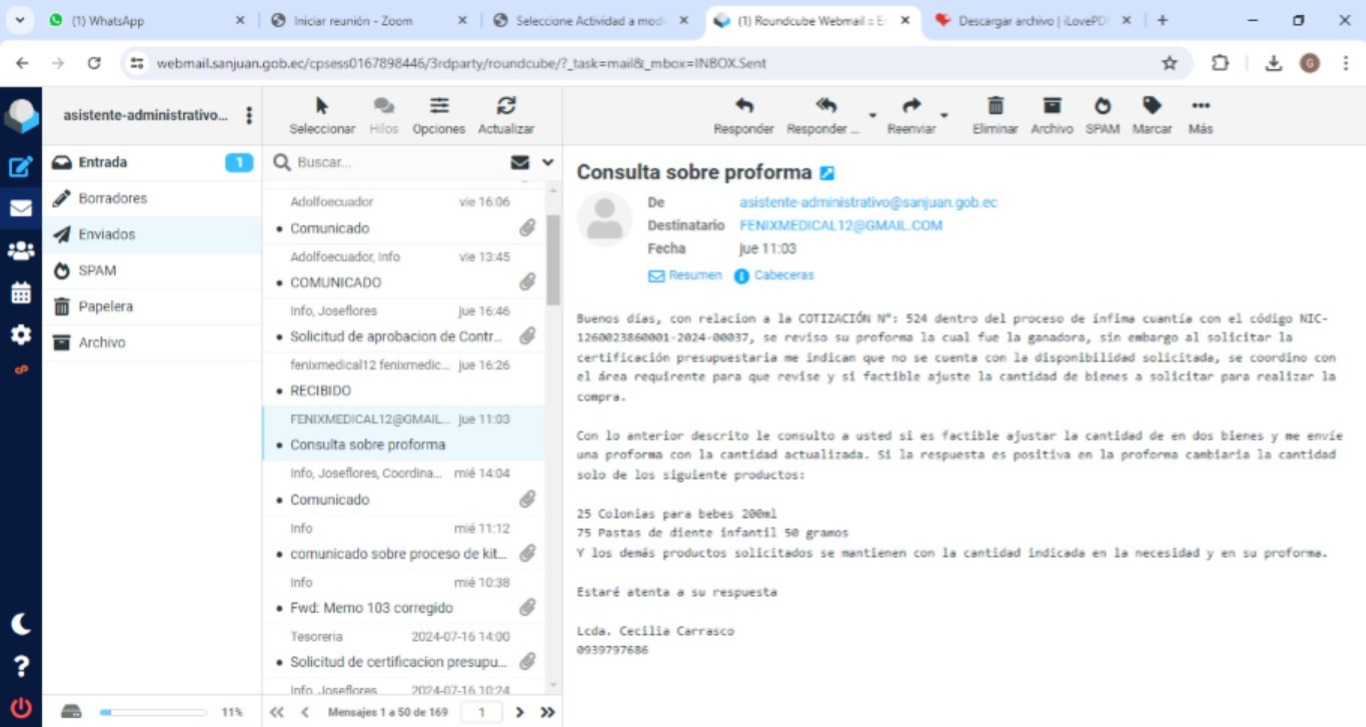Mark message as SPAM
The image size is (1366, 727).
(x=1102, y=114)
